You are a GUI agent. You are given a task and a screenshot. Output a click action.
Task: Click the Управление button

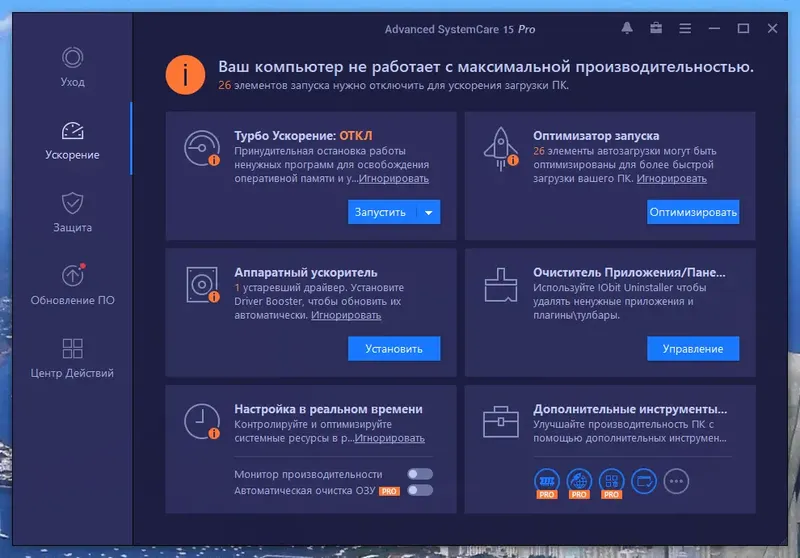click(693, 349)
